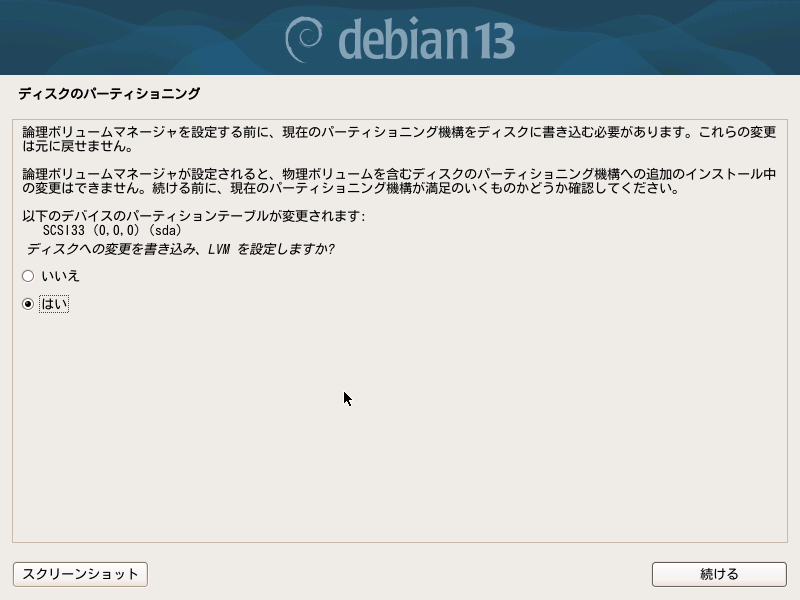Image resolution: width=800 pixels, height=600 pixels.
Task: Click the (sda) device name text
Action: click(165, 230)
